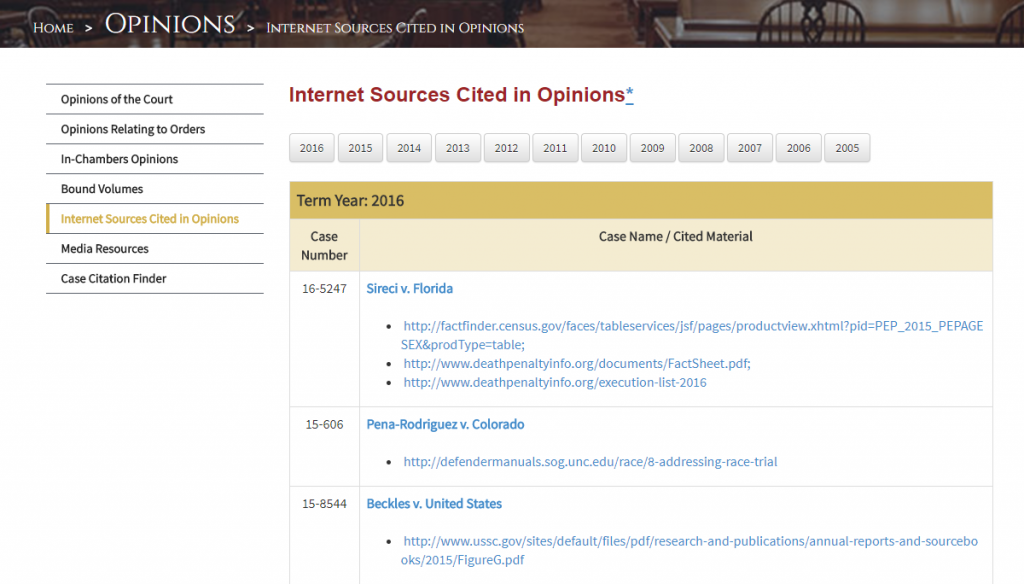Open Opinions breadcrumb link
Image resolution: width=1024 pixels, height=584 pixels.
170,25
